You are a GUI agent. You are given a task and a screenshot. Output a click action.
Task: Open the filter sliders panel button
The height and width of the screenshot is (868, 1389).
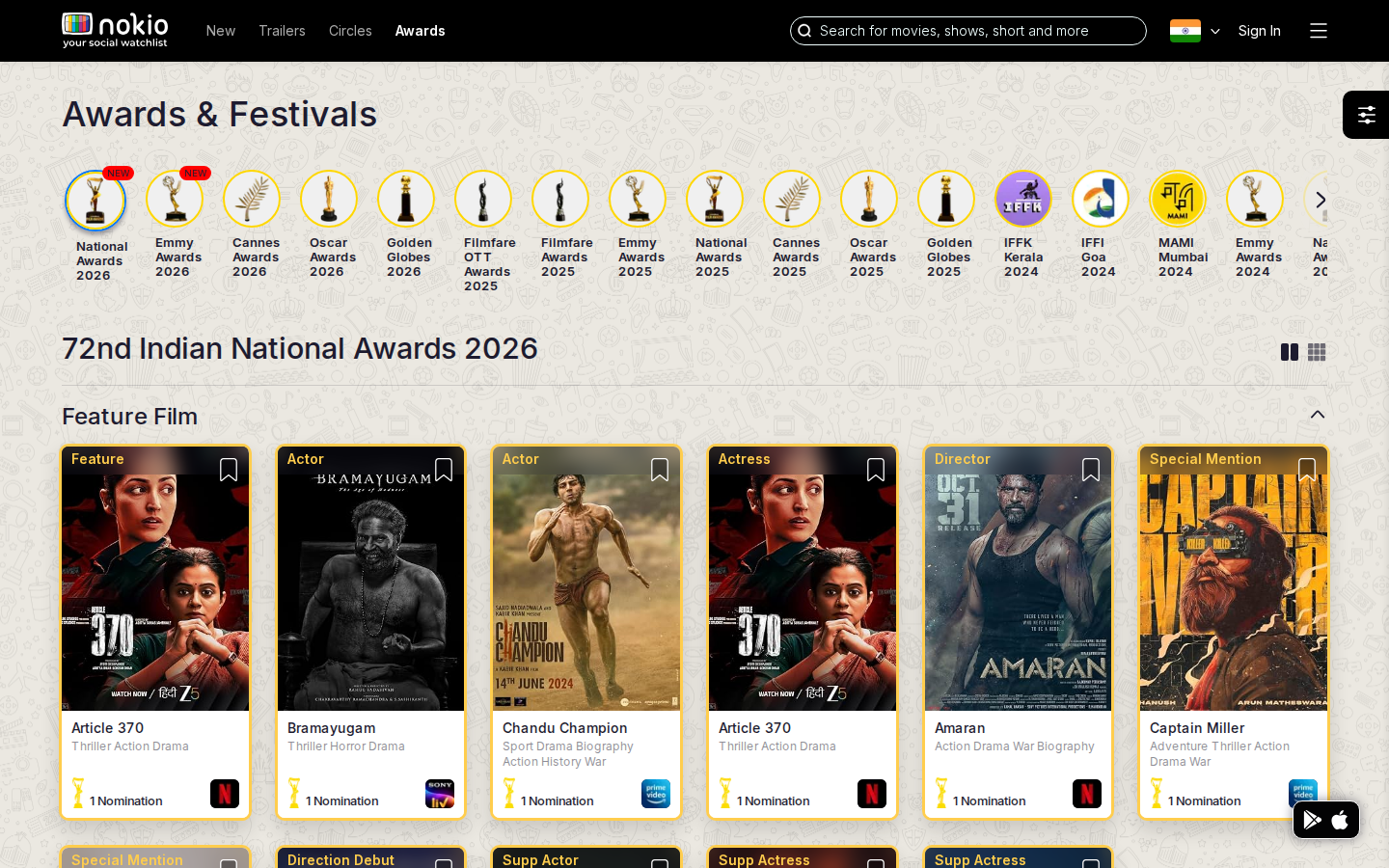pyautogui.click(x=1366, y=115)
